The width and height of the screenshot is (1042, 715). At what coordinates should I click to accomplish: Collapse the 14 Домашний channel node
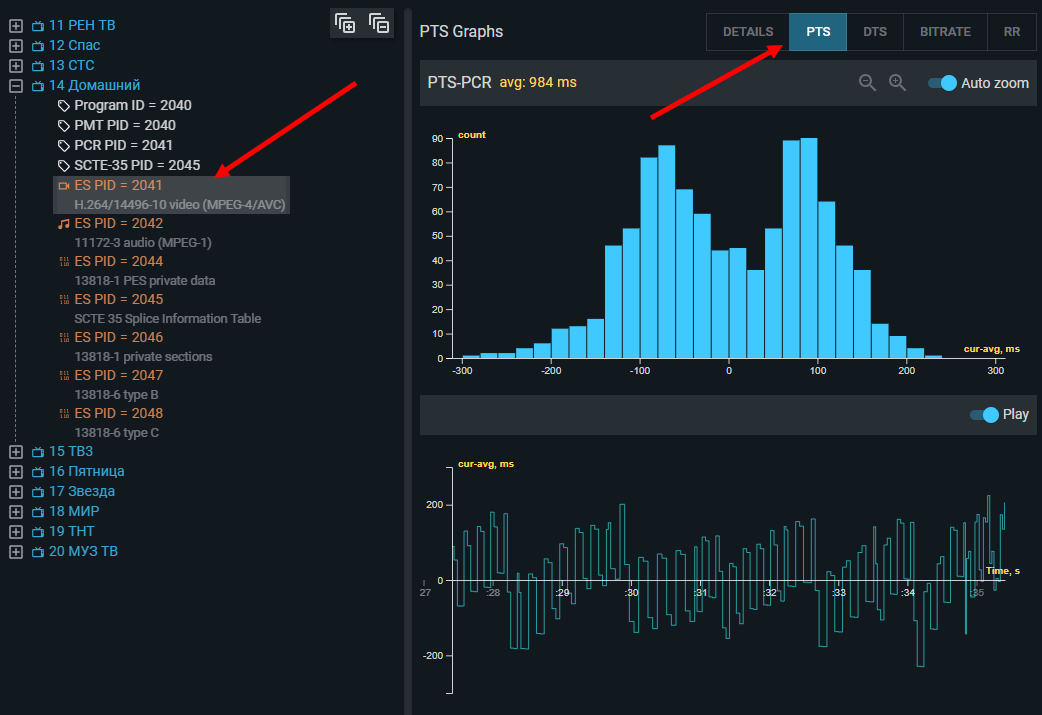pyautogui.click(x=16, y=86)
